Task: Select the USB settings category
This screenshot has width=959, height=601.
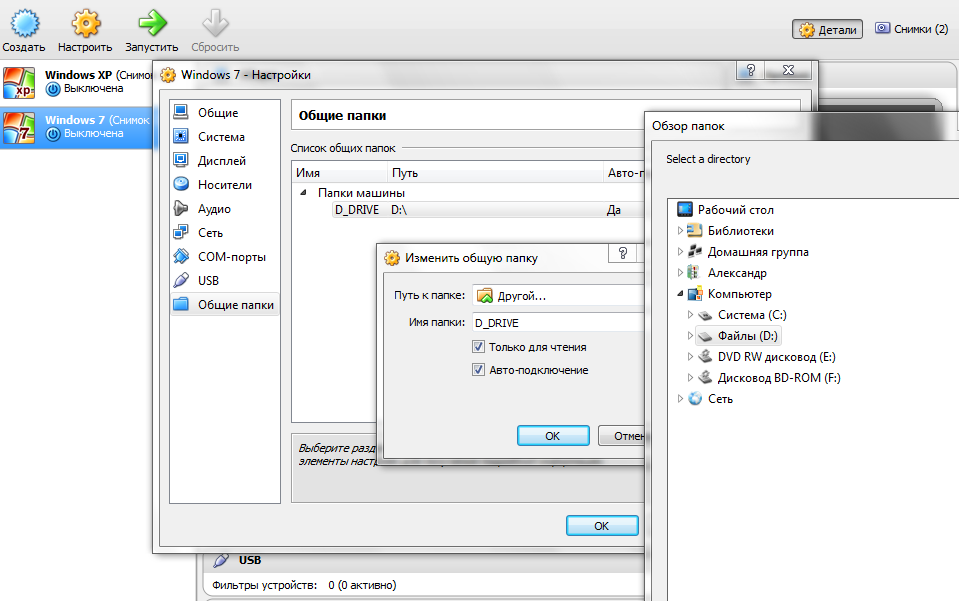Action: point(208,281)
